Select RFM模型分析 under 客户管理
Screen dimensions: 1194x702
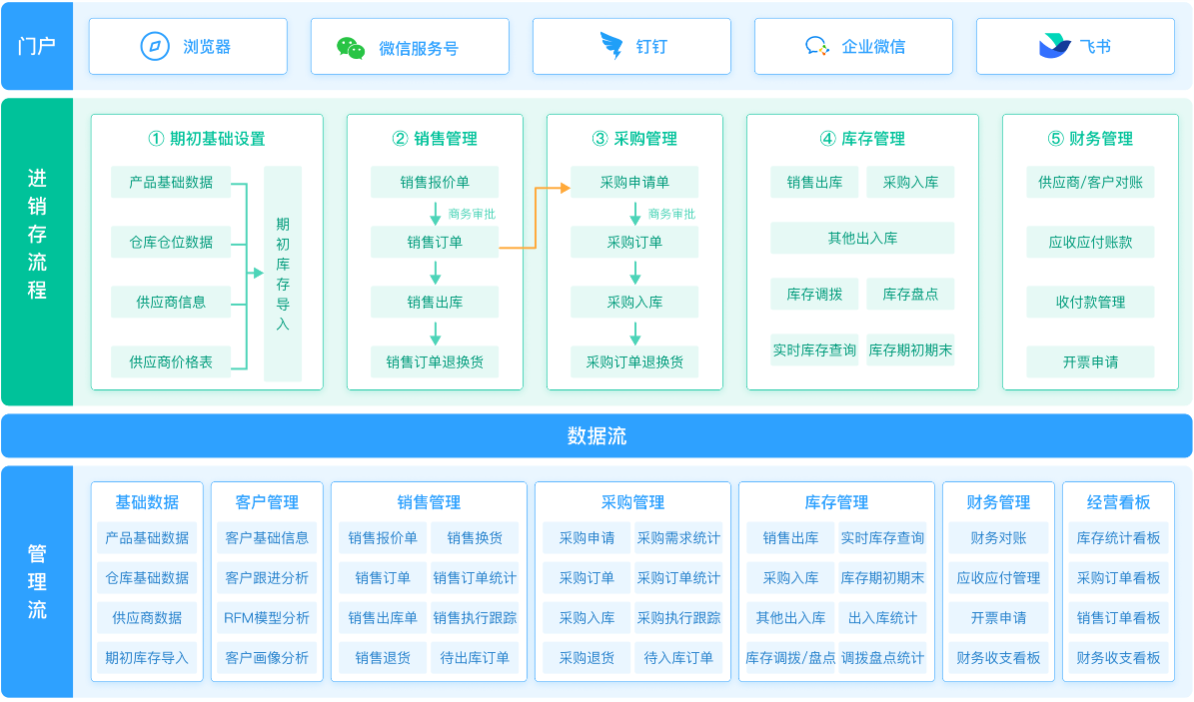pos(266,619)
